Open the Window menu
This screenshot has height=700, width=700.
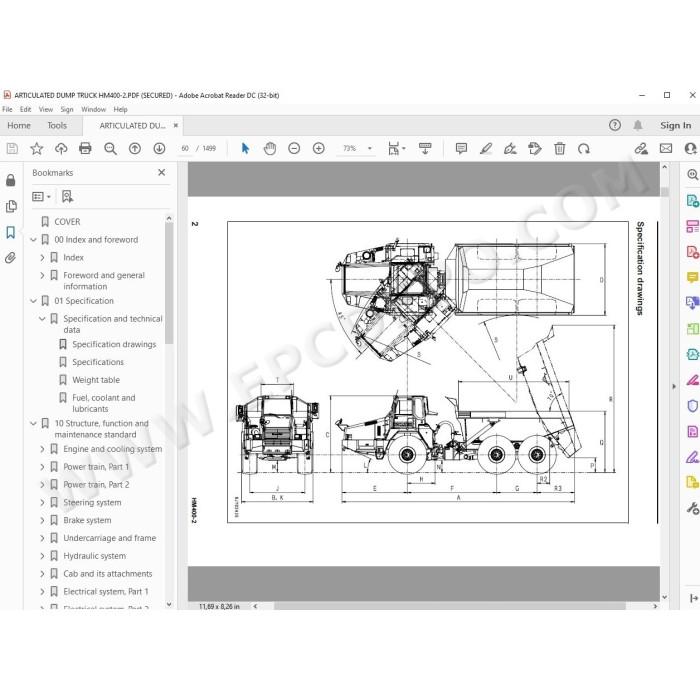(x=93, y=109)
